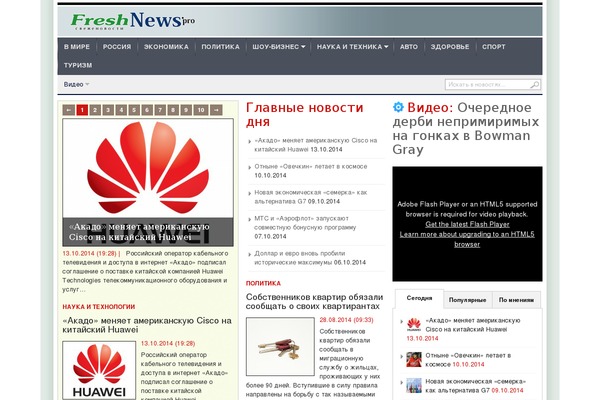Click the black video player area
The height and width of the screenshot is (400, 600).
(x=467, y=224)
